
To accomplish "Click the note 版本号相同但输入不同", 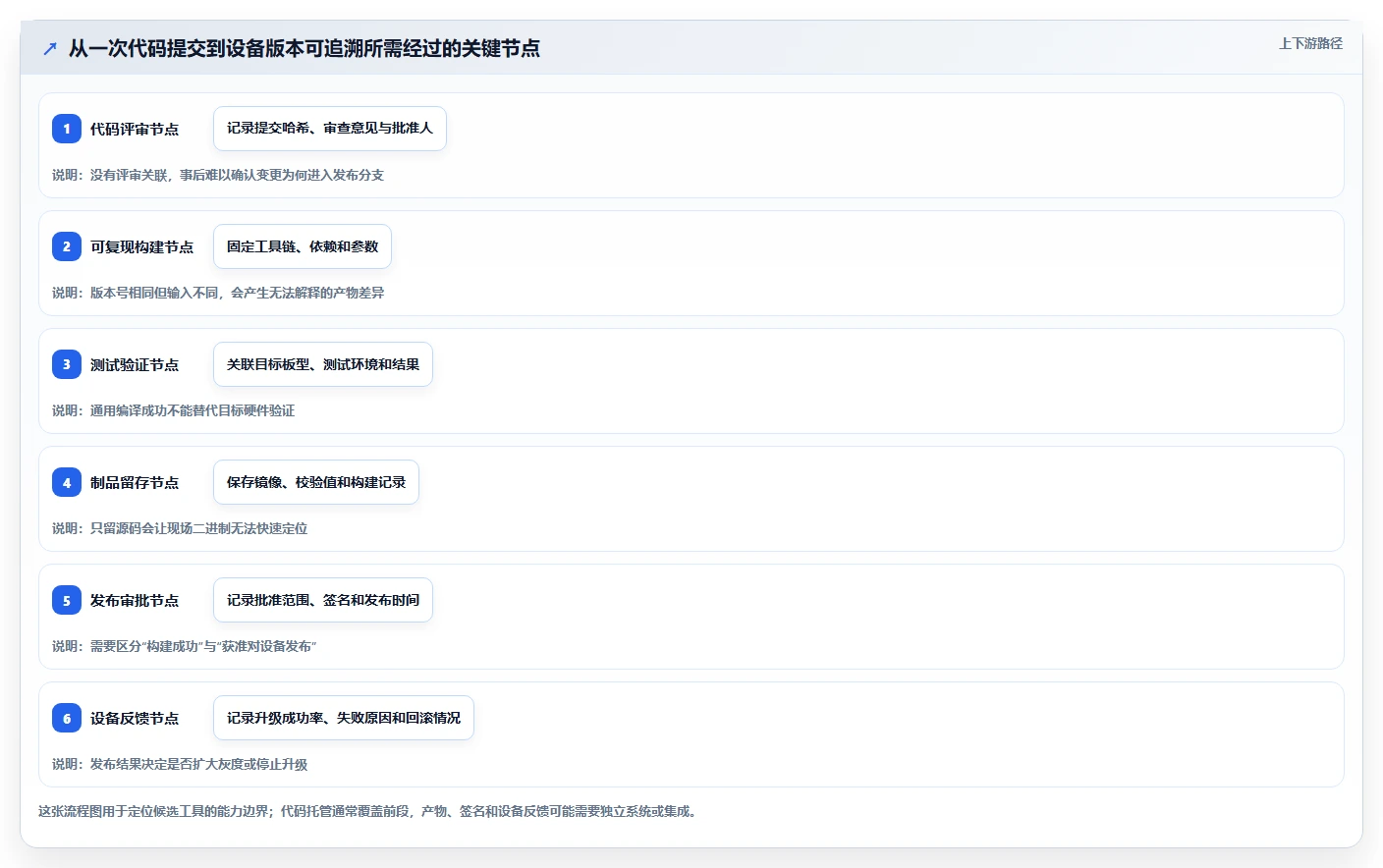I will [x=218, y=293].
